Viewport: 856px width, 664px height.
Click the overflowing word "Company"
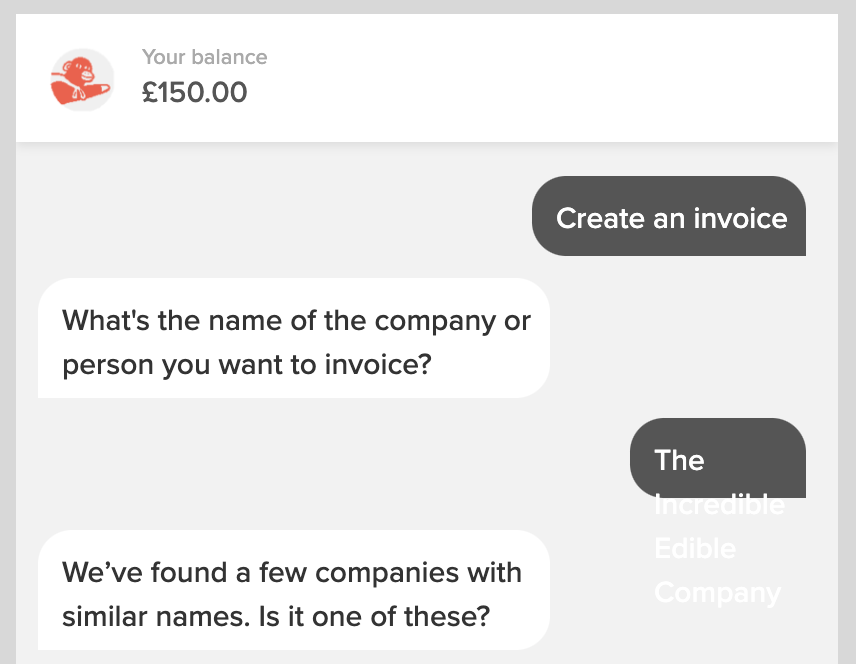[x=717, y=593]
